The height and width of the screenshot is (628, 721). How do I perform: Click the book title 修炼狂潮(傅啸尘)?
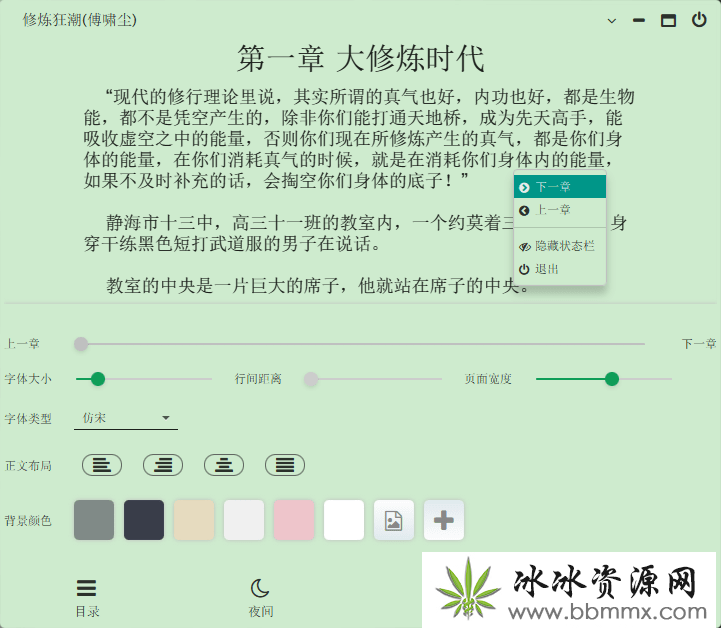(80, 20)
